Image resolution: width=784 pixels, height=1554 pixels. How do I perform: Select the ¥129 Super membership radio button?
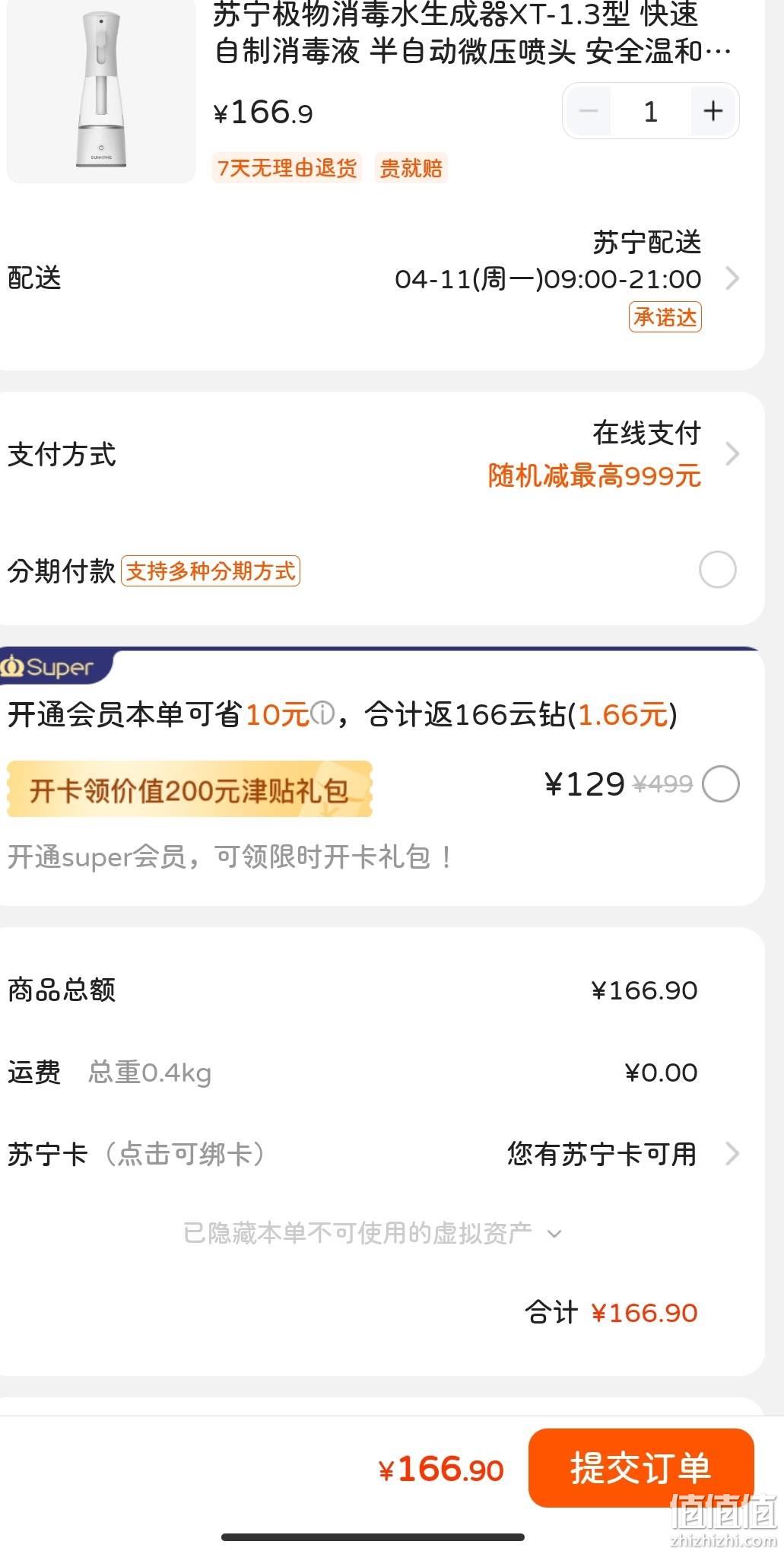(720, 784)
